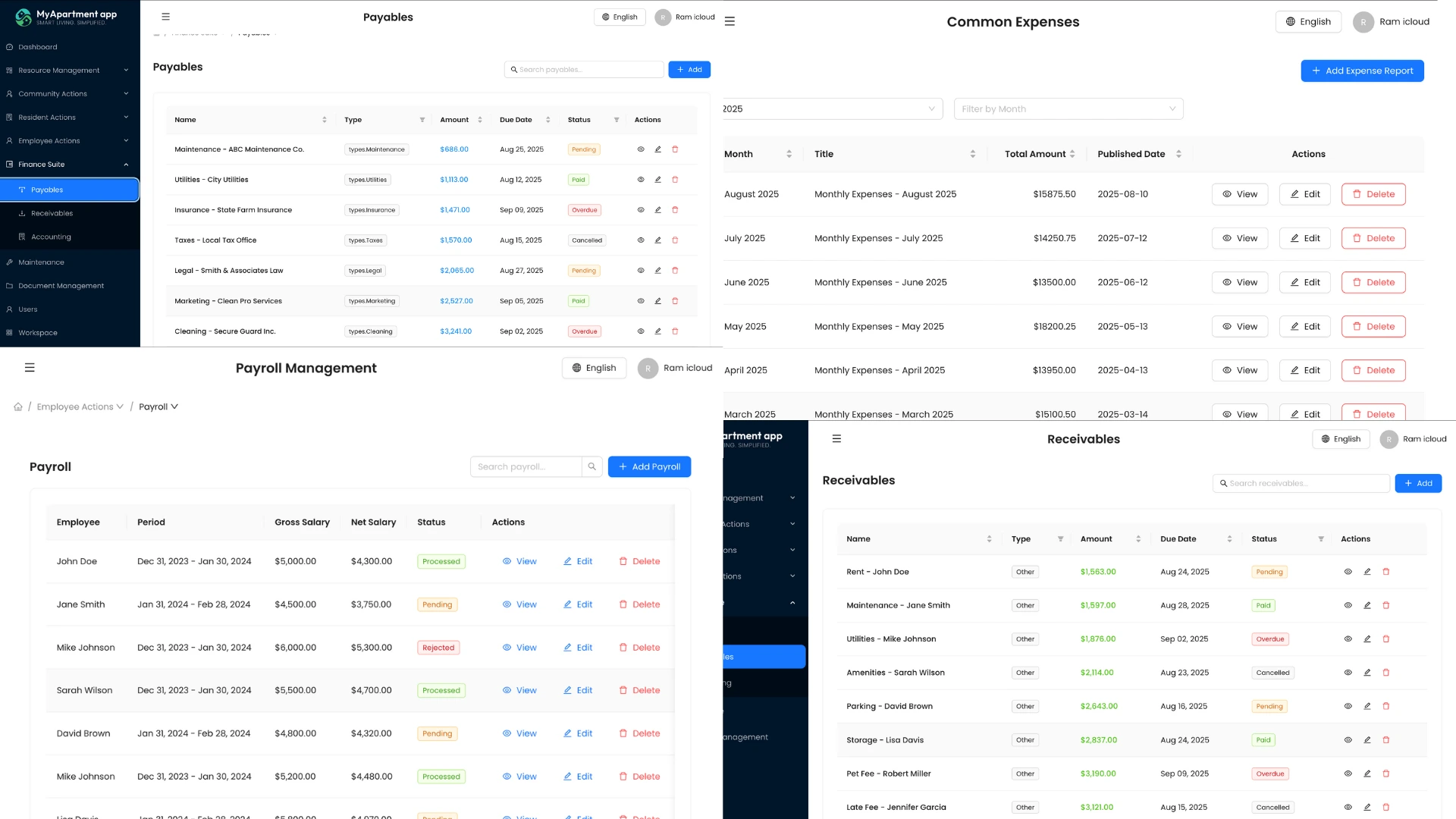Screen dimensions: 1456x819
Task: Filter Payables table by Status column
Action: [617, 120]
